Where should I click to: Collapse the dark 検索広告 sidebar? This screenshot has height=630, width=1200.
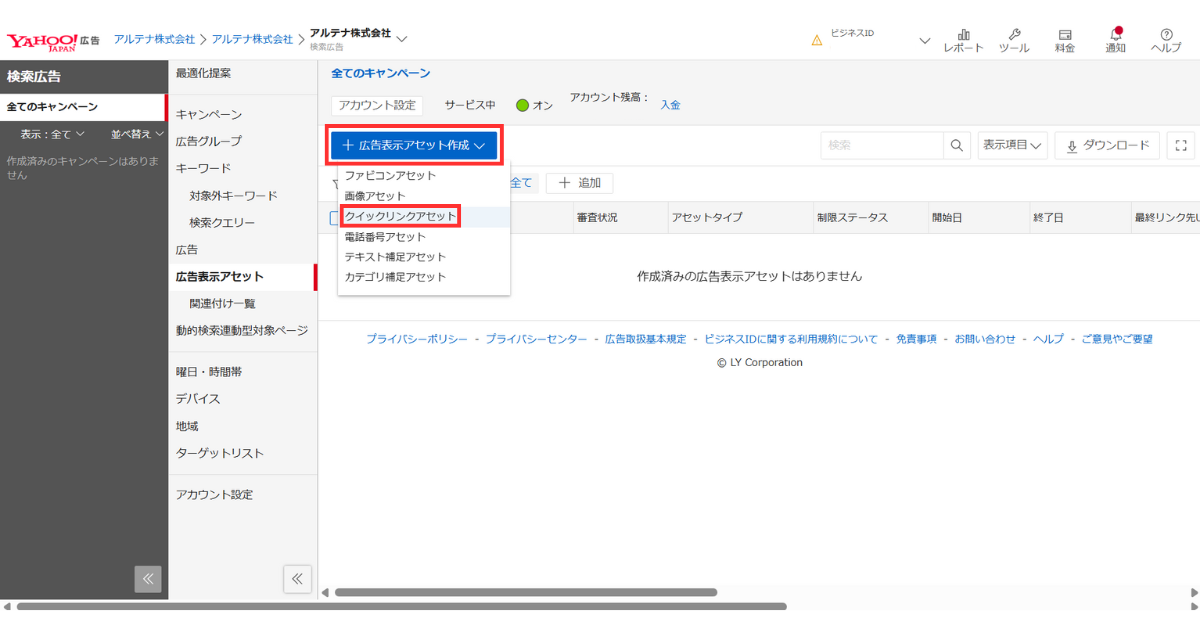tap(148, 579)
